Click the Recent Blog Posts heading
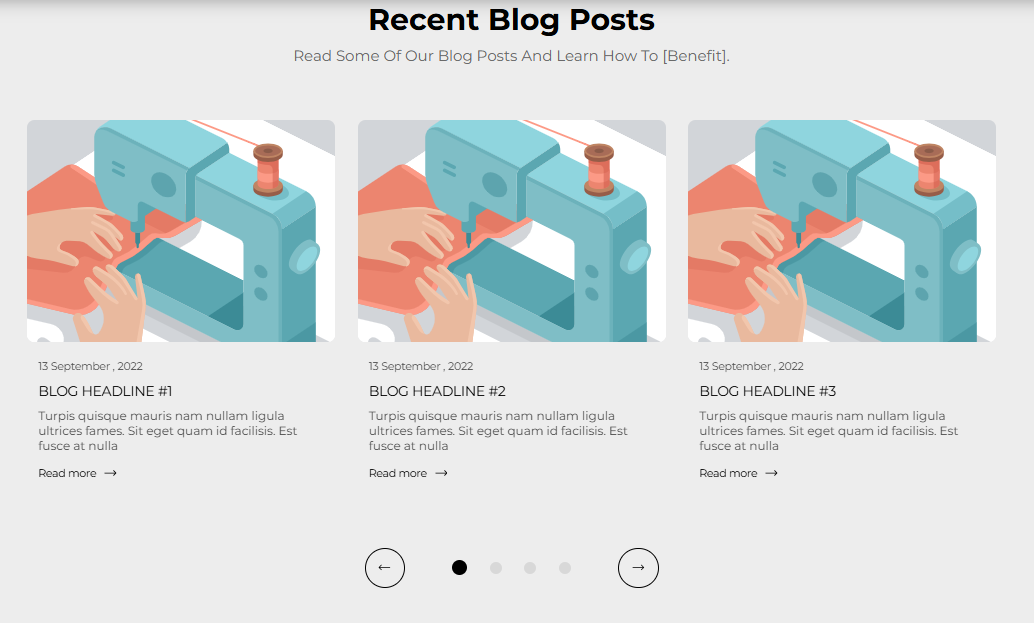 coord(512,20)
